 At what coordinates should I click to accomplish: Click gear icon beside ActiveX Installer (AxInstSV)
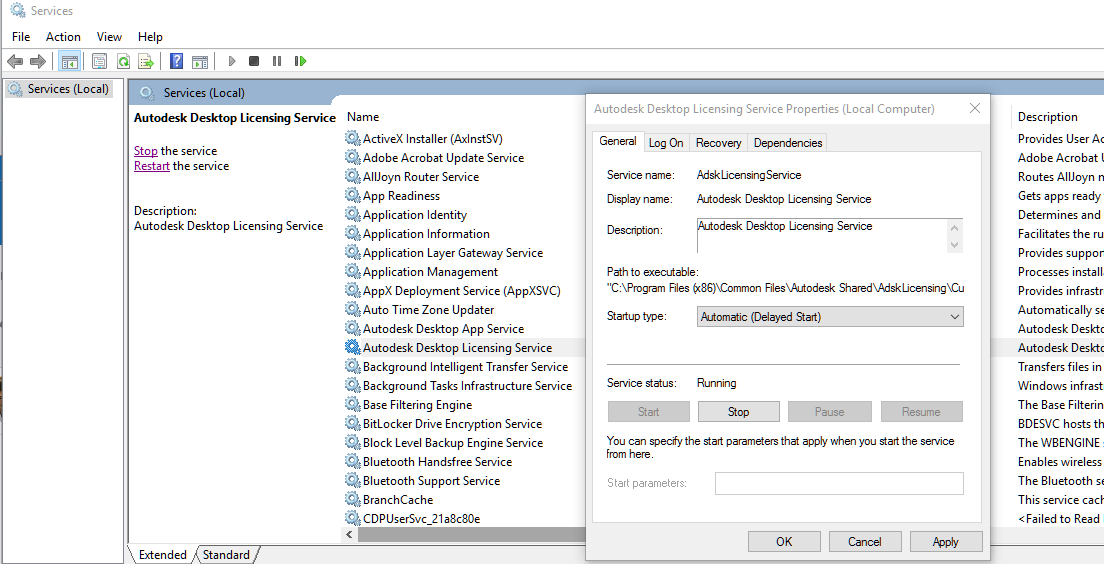click(352, 139)
